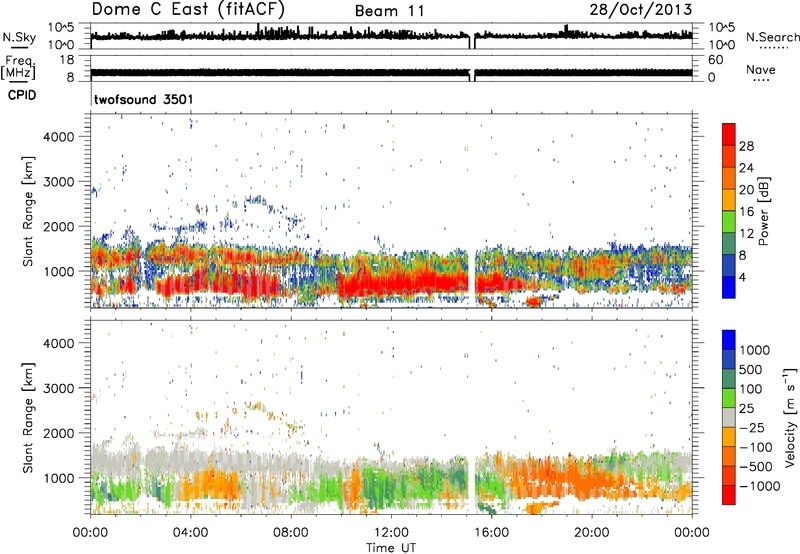The width and height of the screenshot is (800, 554).
Task: Select the "N.Sky" legend label
Action: tap(19, 37)
